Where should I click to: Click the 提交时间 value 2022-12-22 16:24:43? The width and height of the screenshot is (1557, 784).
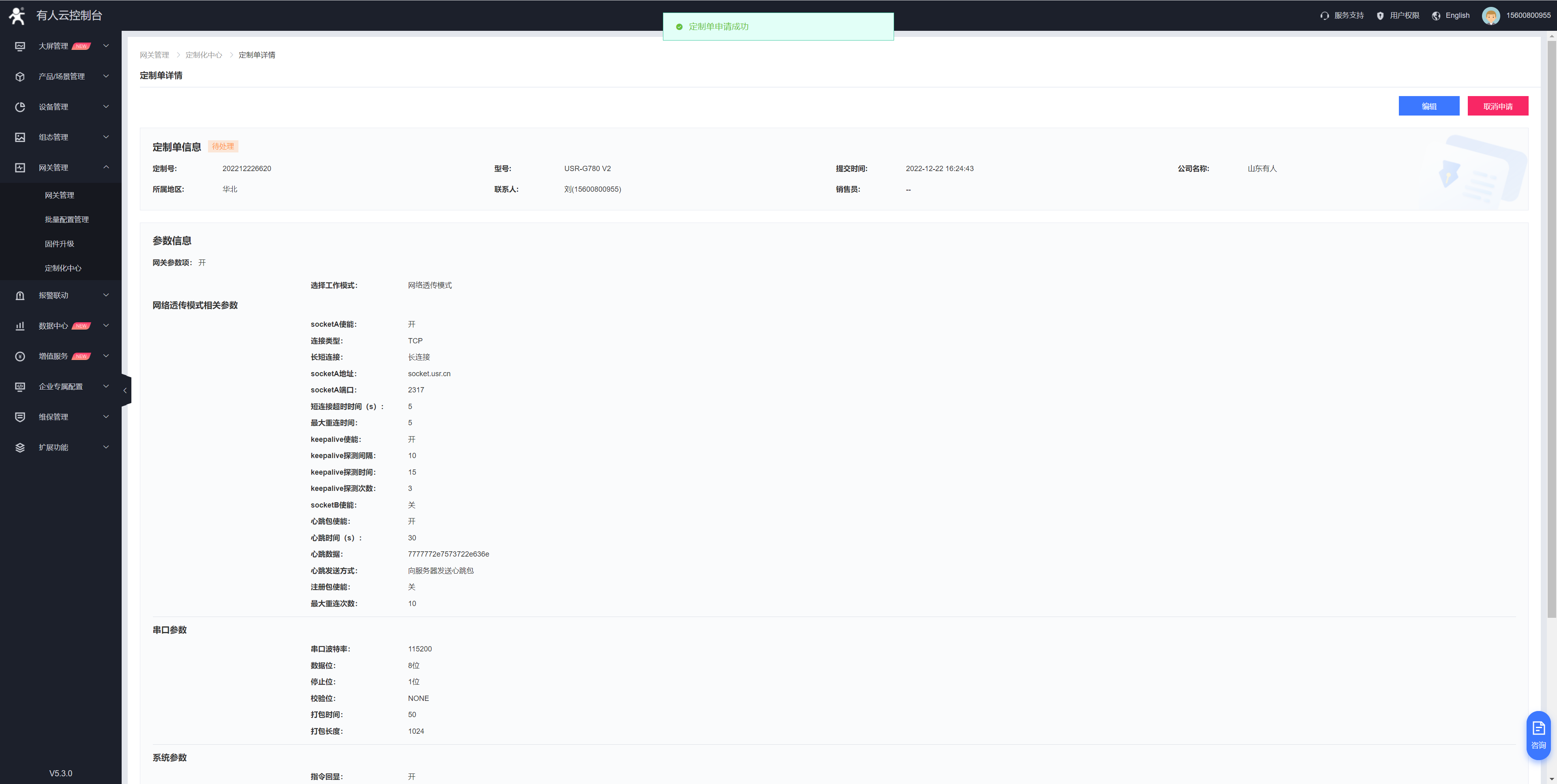[x=939, y=169]
